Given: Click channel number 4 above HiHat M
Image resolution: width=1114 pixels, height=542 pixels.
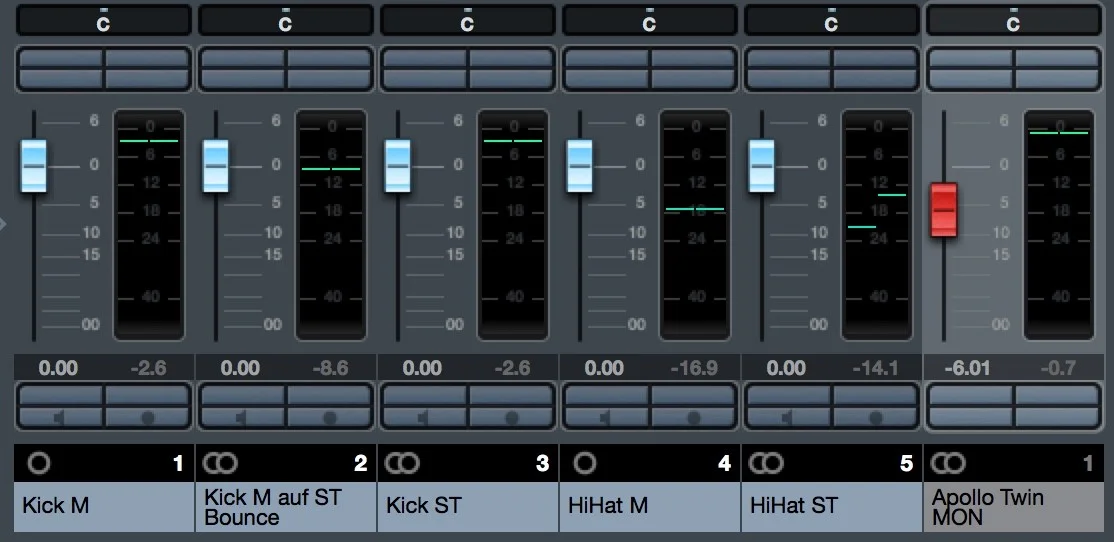Looking at the screenshot, I should point(724,464).
